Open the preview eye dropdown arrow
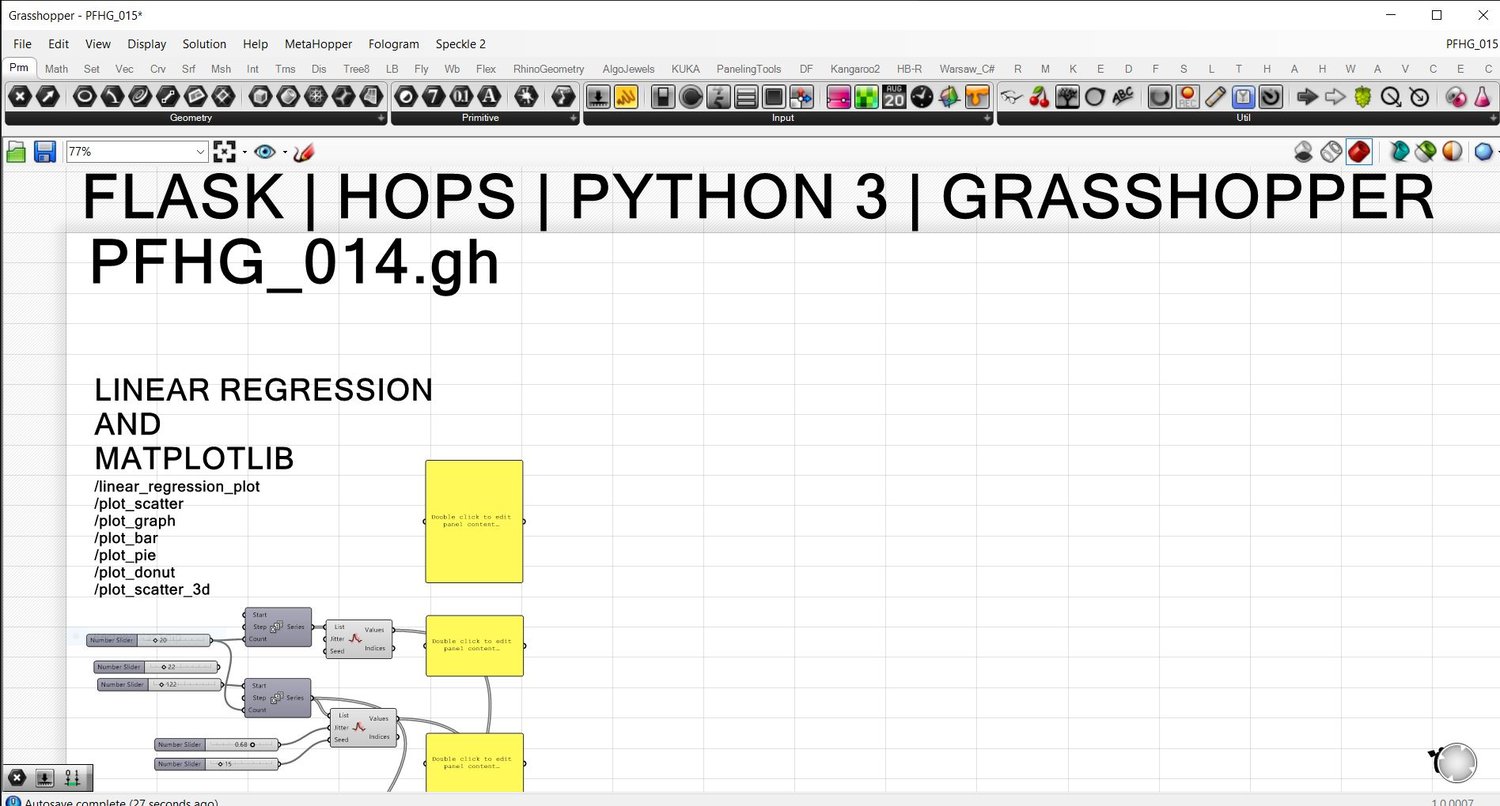 [285, 152]
